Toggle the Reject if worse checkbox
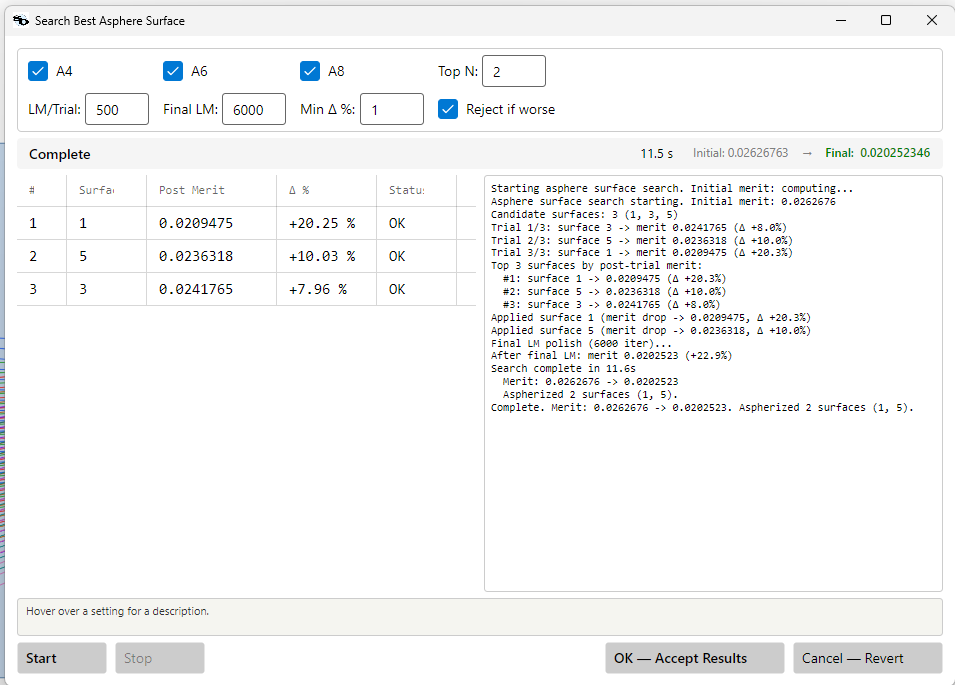 448,109
